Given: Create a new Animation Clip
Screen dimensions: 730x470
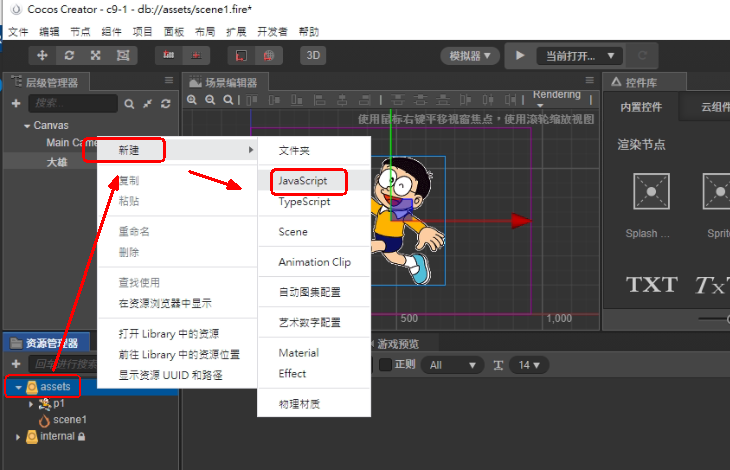Looking at the screenshot, I should [x=314, y=262].
